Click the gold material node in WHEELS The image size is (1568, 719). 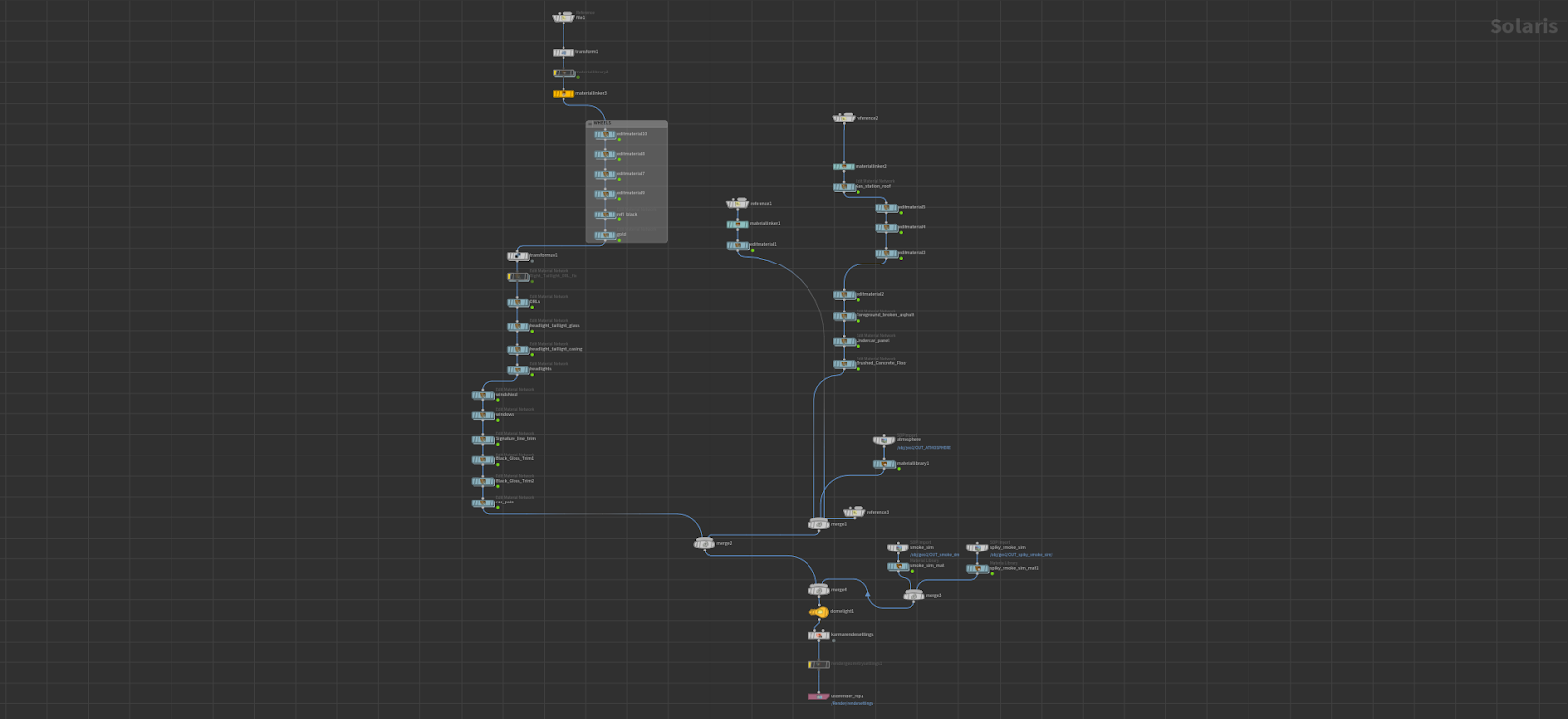point(605,236)
